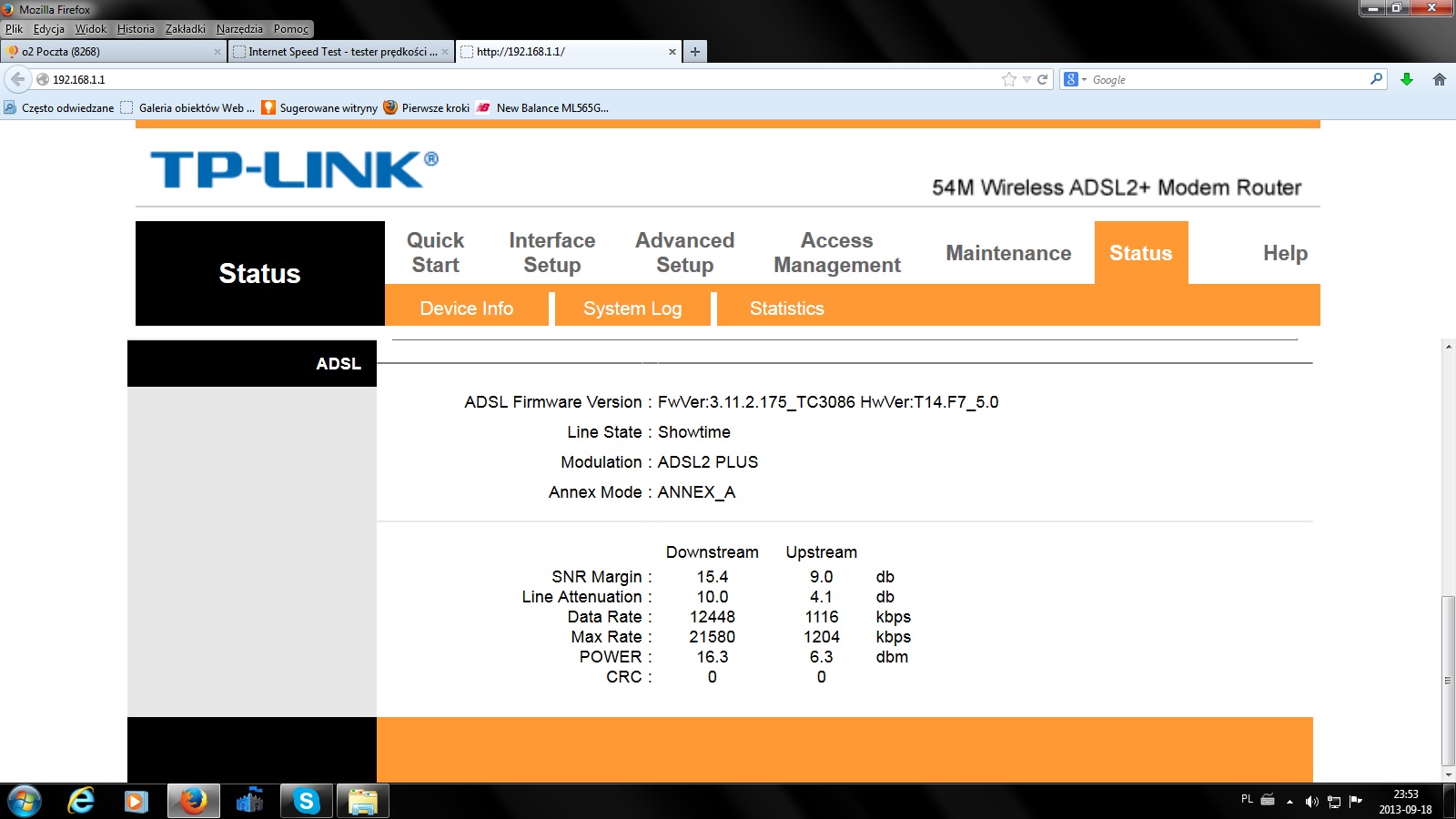Open the downloads arrow icon
This screenshot has height=819, width=1456.
pyautogui.click(x=1406, y=79)
